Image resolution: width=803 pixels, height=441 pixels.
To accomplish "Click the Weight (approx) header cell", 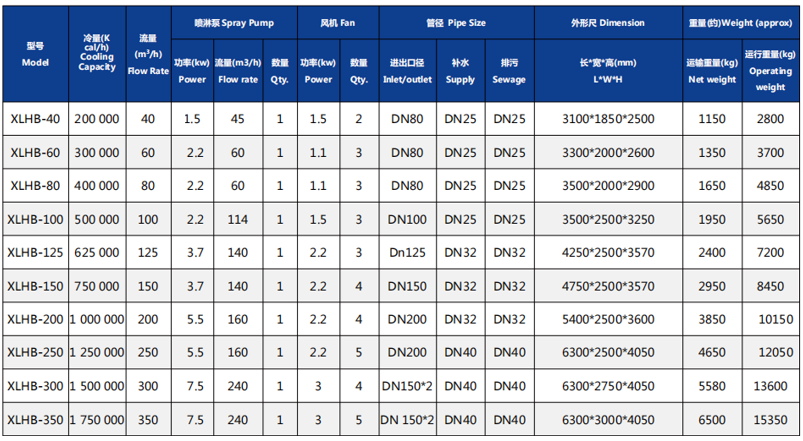I will (741, 23).
